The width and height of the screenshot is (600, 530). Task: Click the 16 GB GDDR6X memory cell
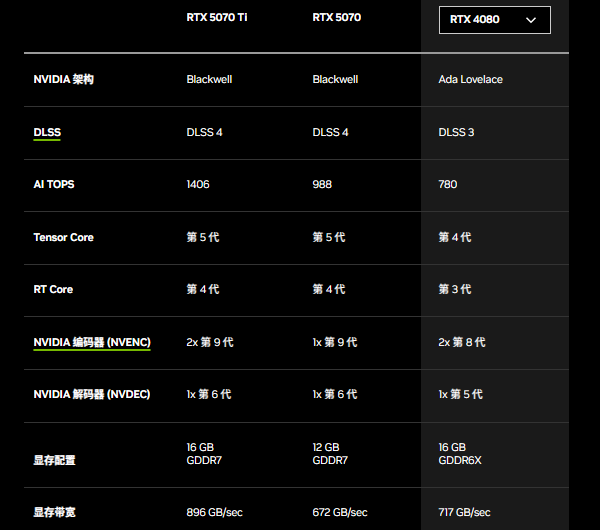pyautogui.click(x=460, y=454)
